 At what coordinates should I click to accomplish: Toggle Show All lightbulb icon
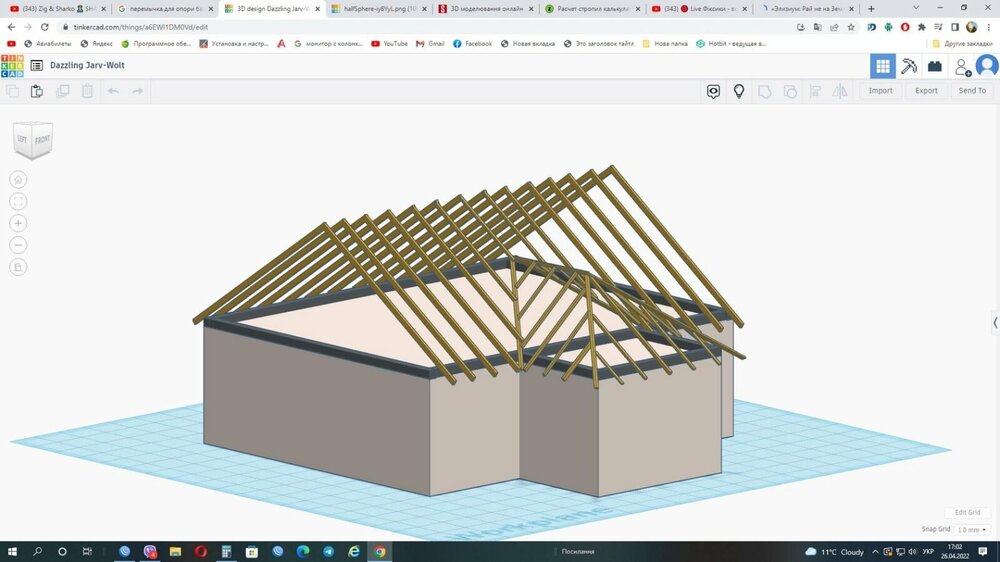click(739, 91)
